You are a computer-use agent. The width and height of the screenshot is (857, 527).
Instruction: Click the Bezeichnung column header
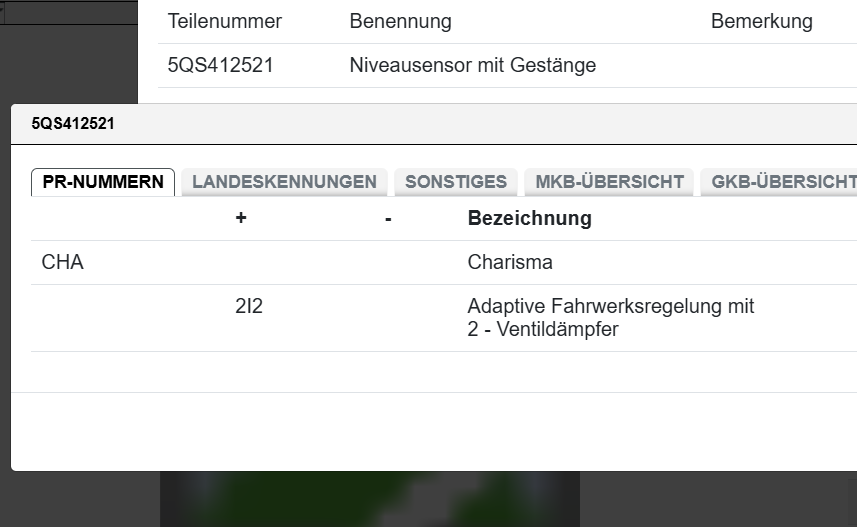pos(529,218)
